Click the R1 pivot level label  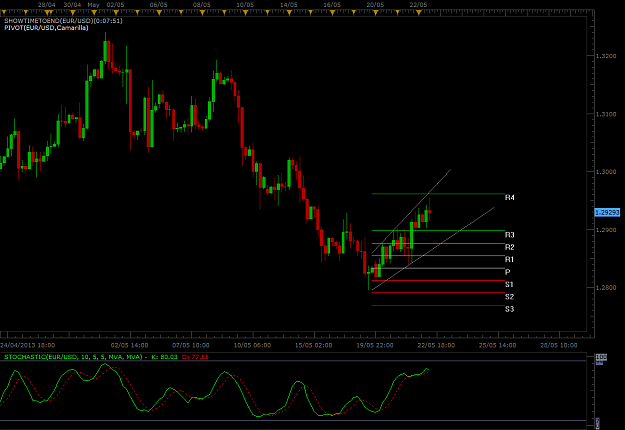(509, 259)
